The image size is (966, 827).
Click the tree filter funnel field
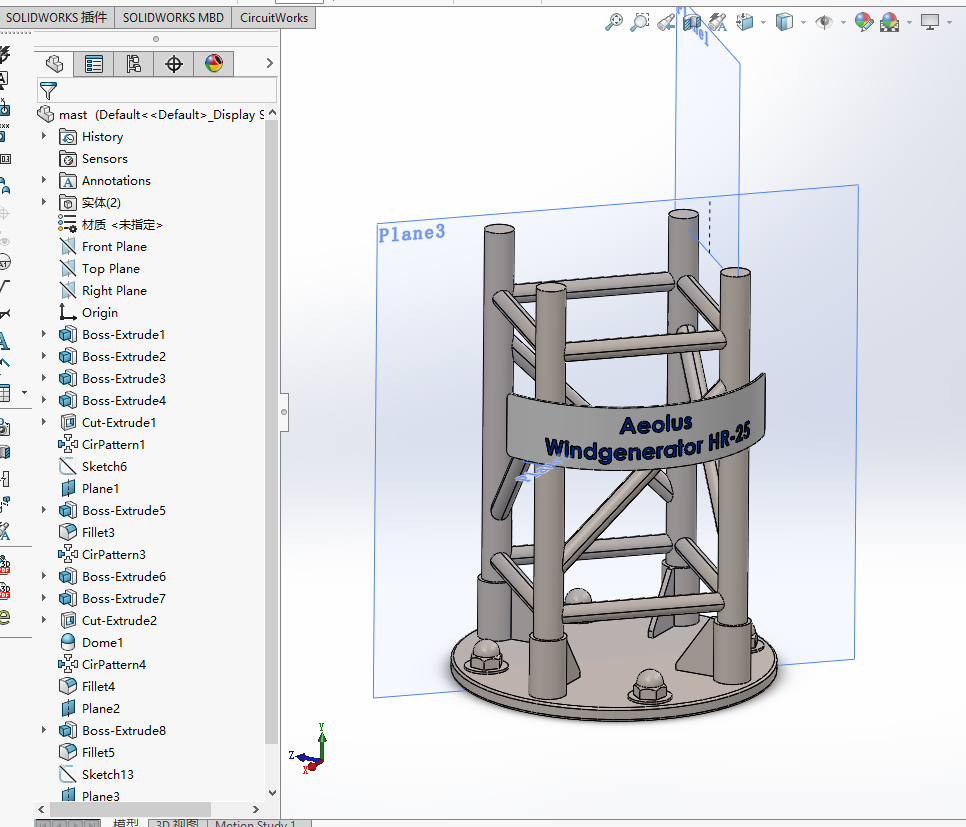pyautogui.click(x=156, y=91)
